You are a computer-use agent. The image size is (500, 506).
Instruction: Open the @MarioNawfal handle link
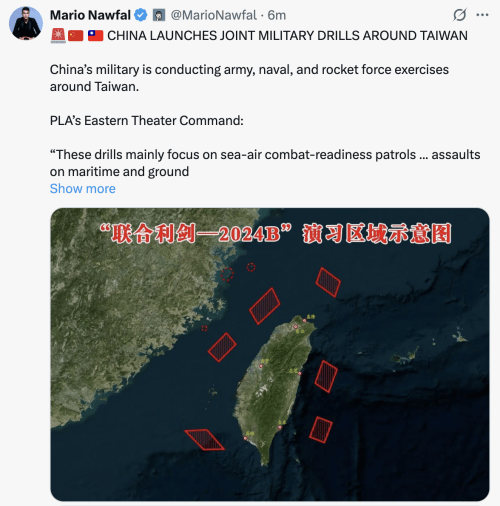[x=214, y=15]
